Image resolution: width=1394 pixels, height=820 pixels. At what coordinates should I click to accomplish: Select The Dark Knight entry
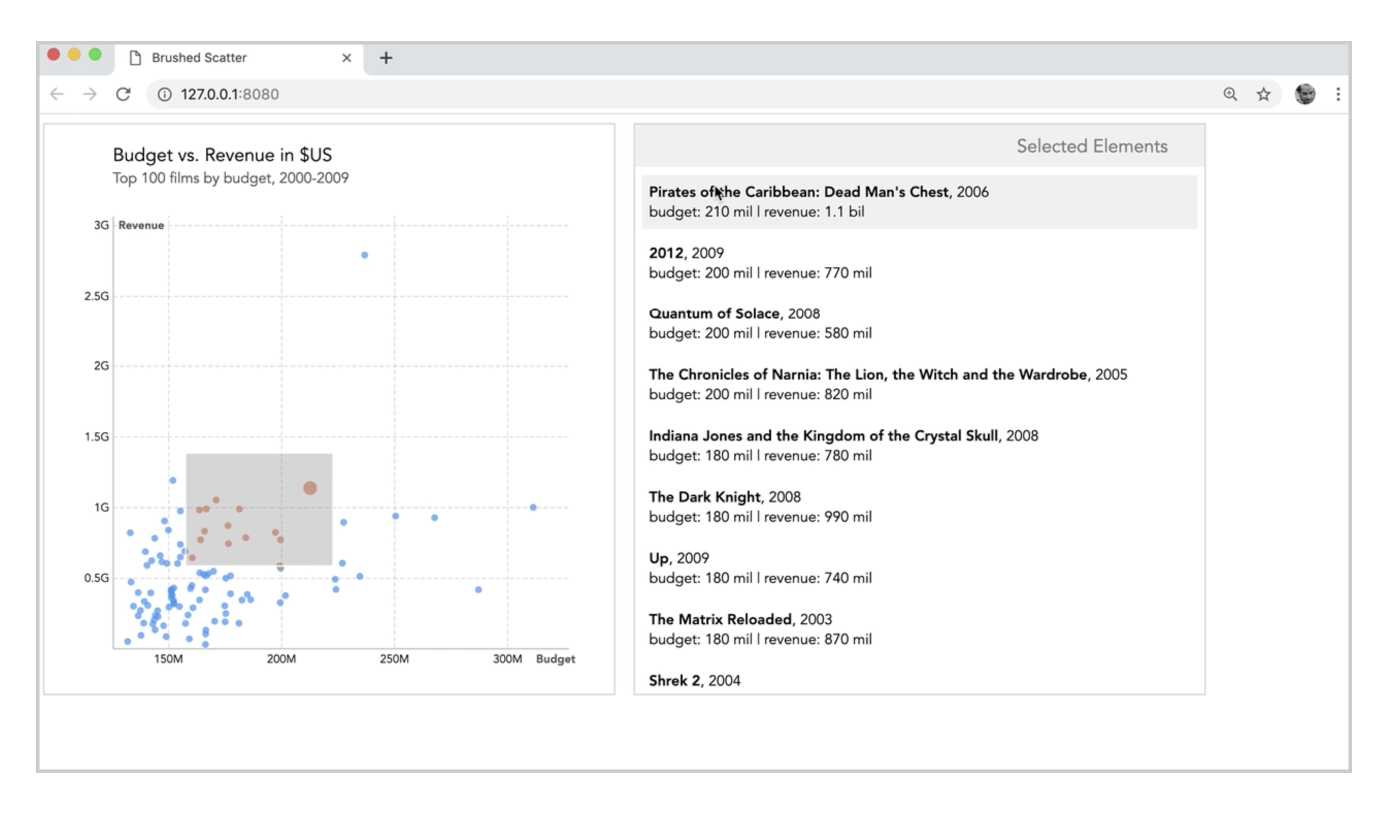click(919, 507)
